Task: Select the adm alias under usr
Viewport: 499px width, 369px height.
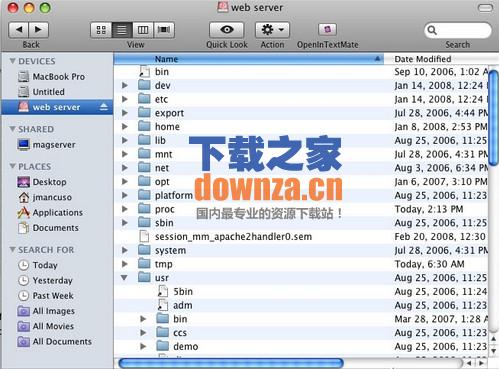Action: click(301, 305)
